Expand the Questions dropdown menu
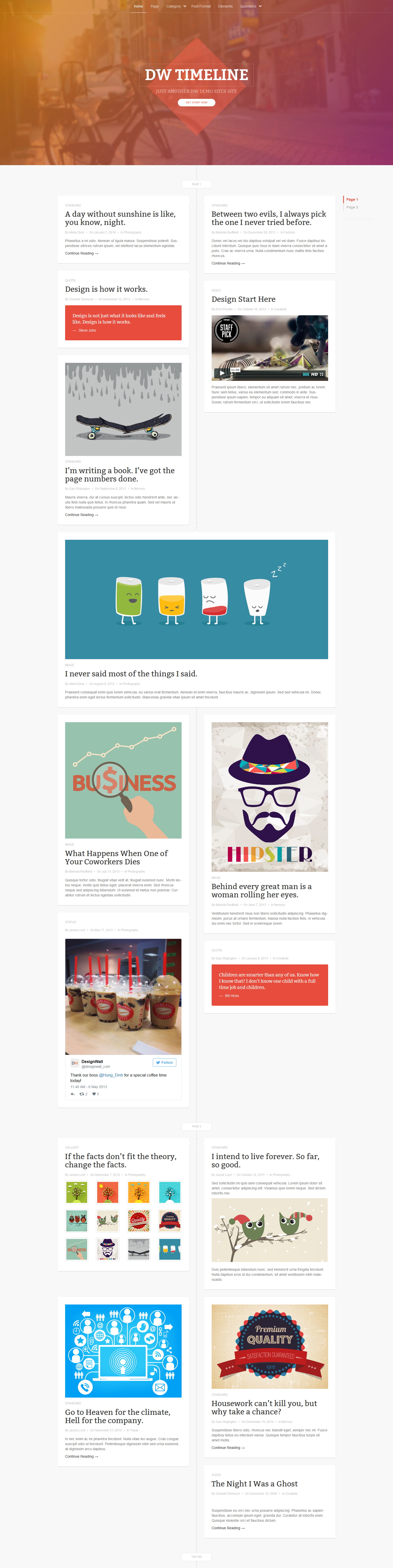The width and height of the screenshot is (393, 1568). click(250, 6)
